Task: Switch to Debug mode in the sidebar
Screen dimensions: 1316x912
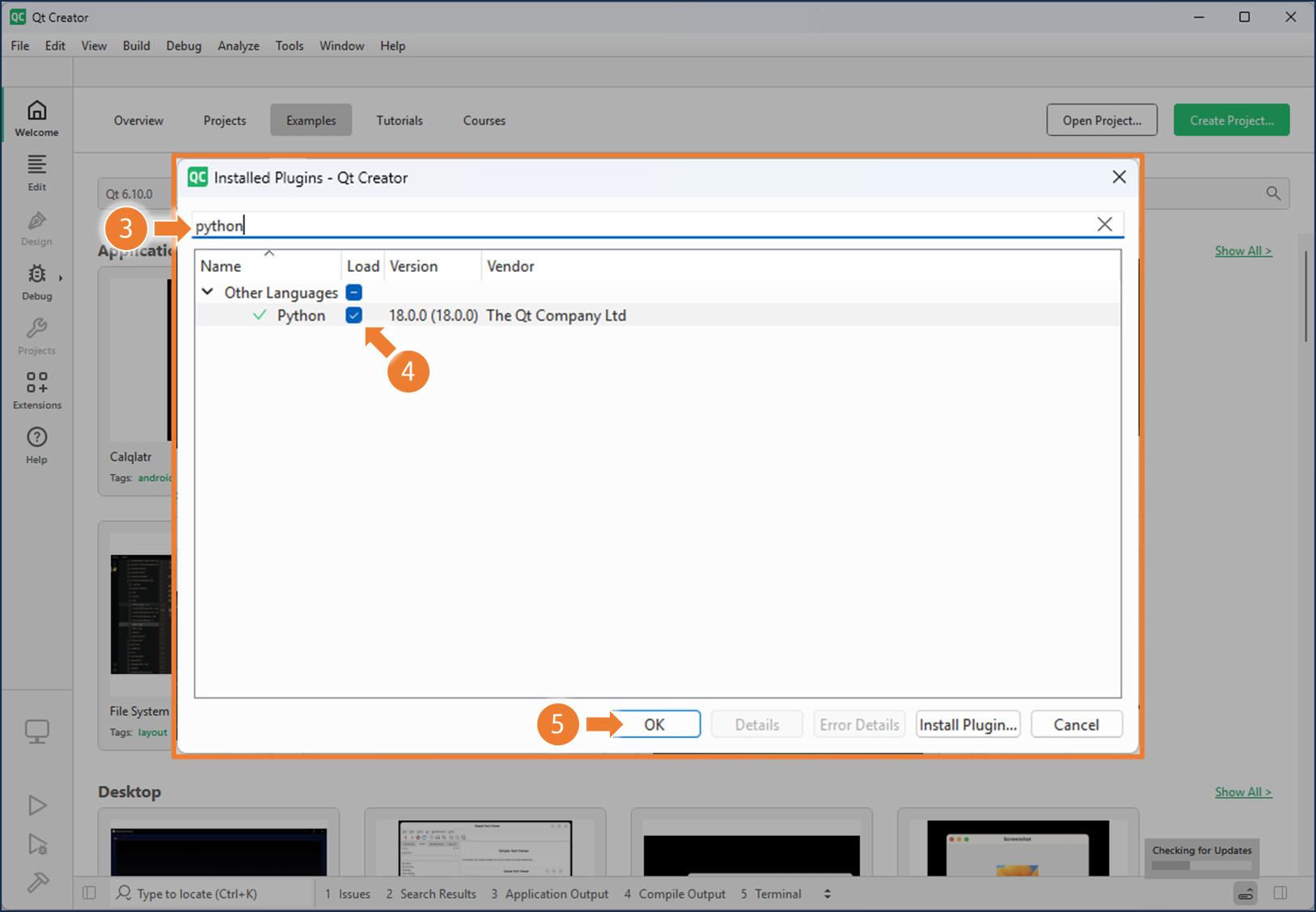Action: [x=36, y=282]
